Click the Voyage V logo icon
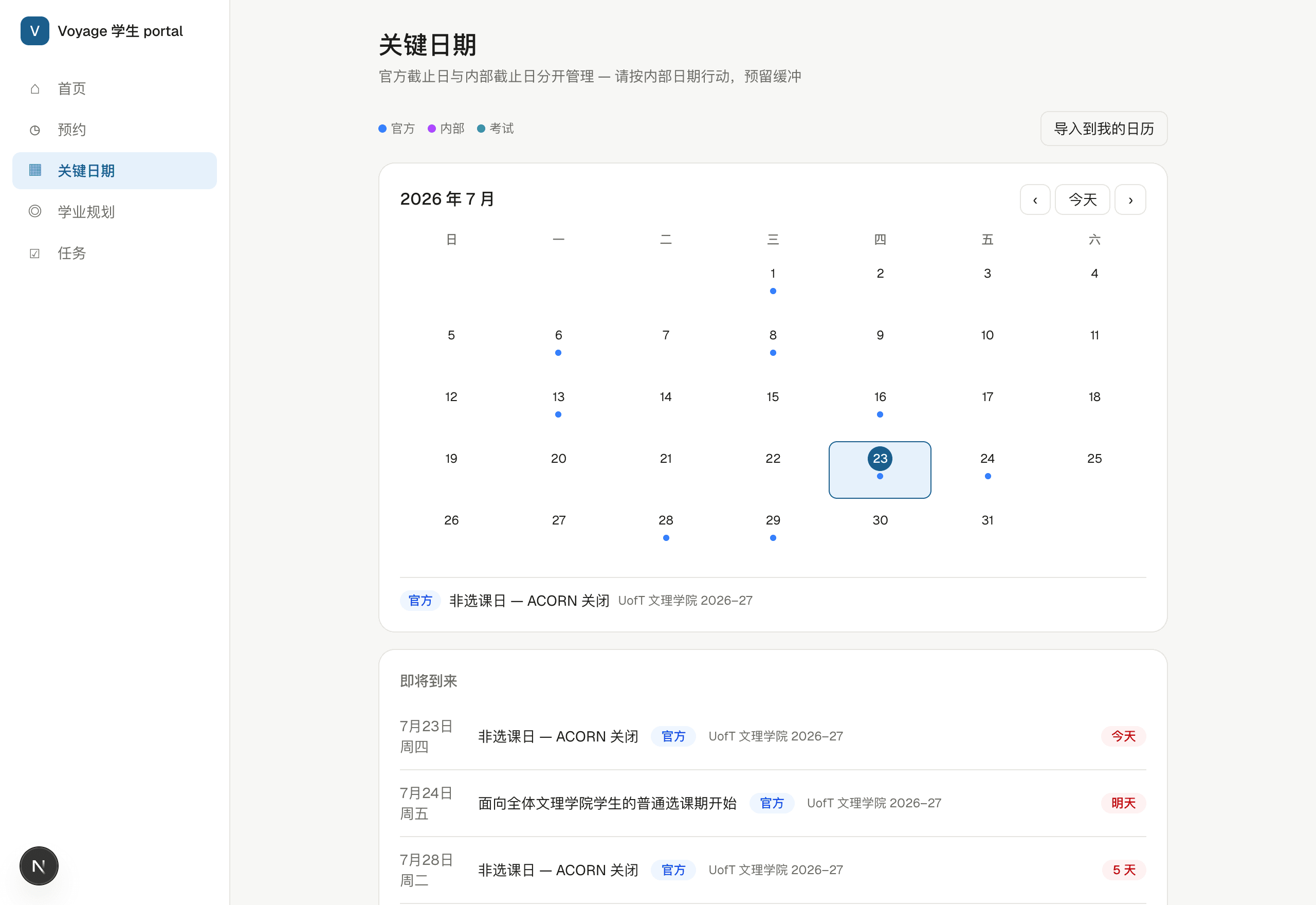The height and width of the screenshot is (905, 1316). pyautogui.click(x=34, y=31)
